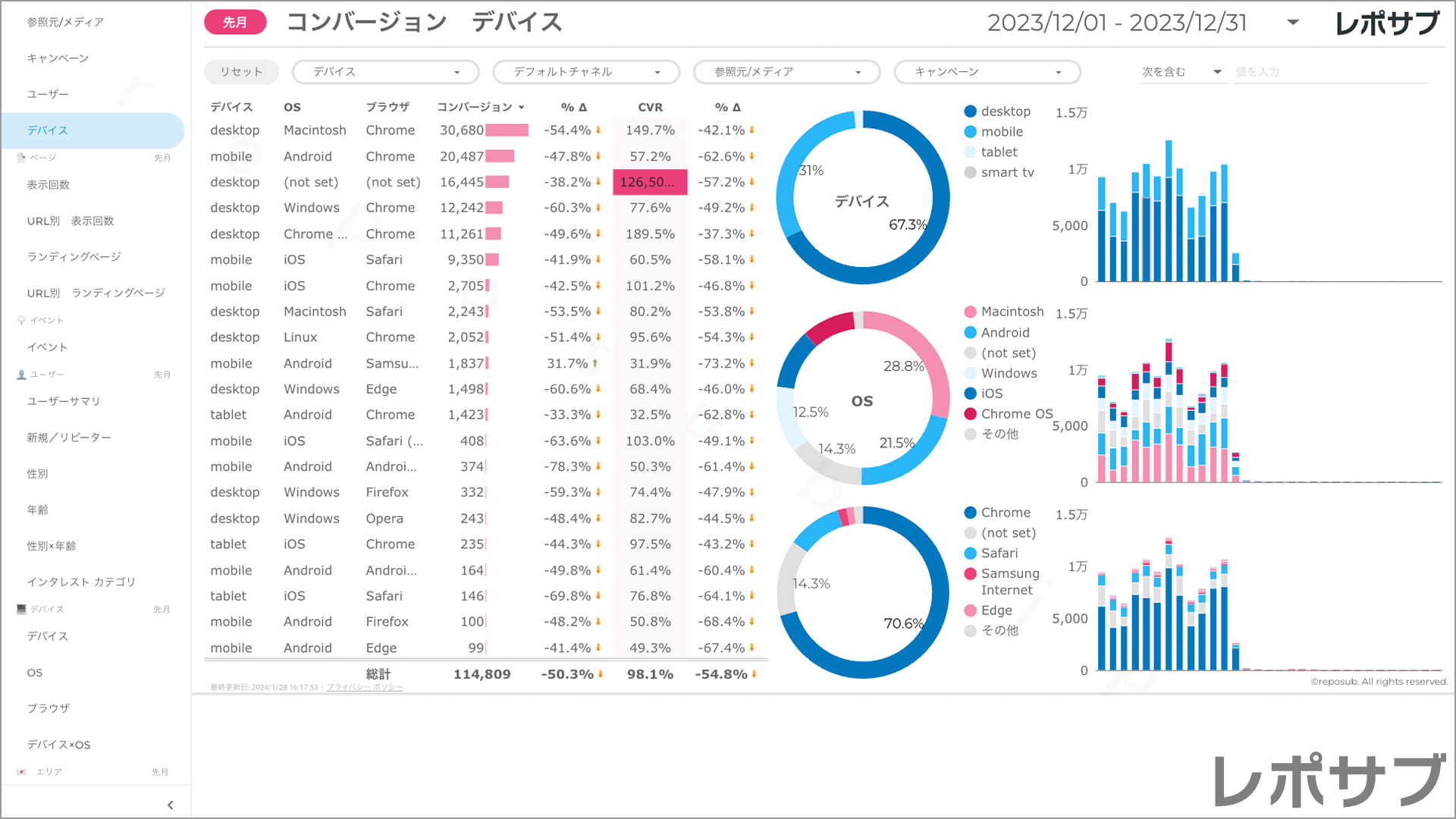Open the プライバシーポリシー link
The height and width of the screenshot is (819, 1456).
pos(365,687)
